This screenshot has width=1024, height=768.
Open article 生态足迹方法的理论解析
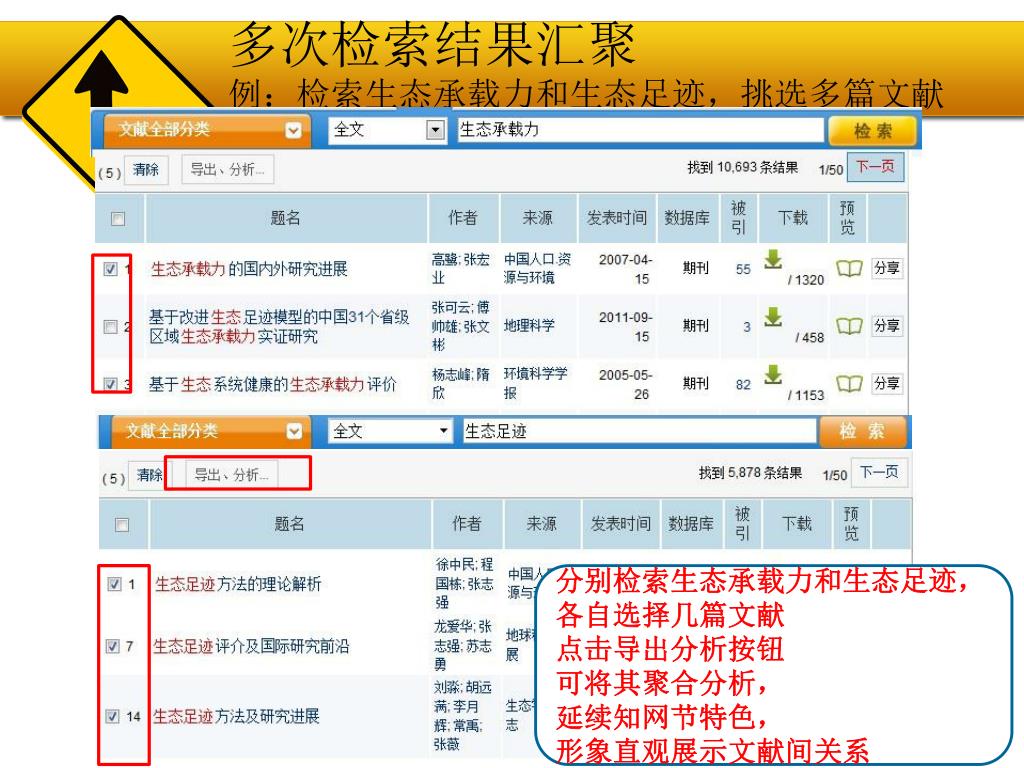coord(238,584)
